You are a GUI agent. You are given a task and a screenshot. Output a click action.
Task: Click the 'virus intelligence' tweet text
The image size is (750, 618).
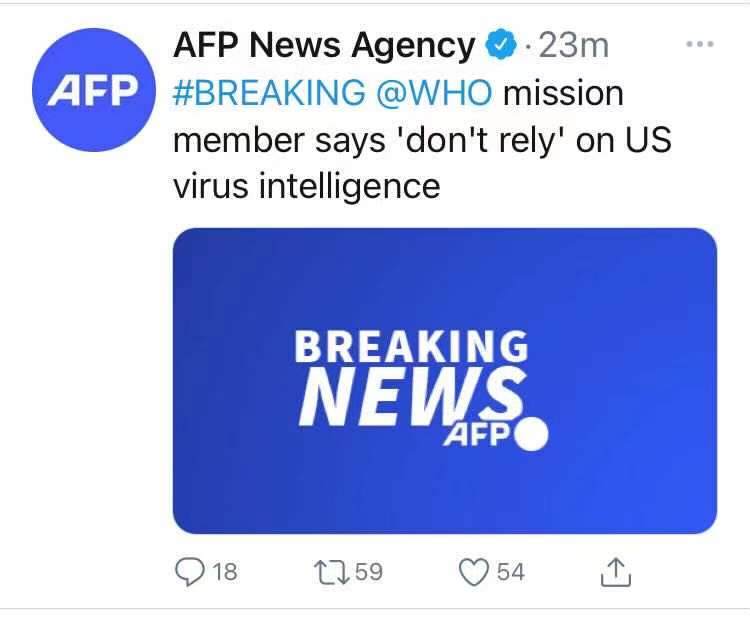click(306, 186)
